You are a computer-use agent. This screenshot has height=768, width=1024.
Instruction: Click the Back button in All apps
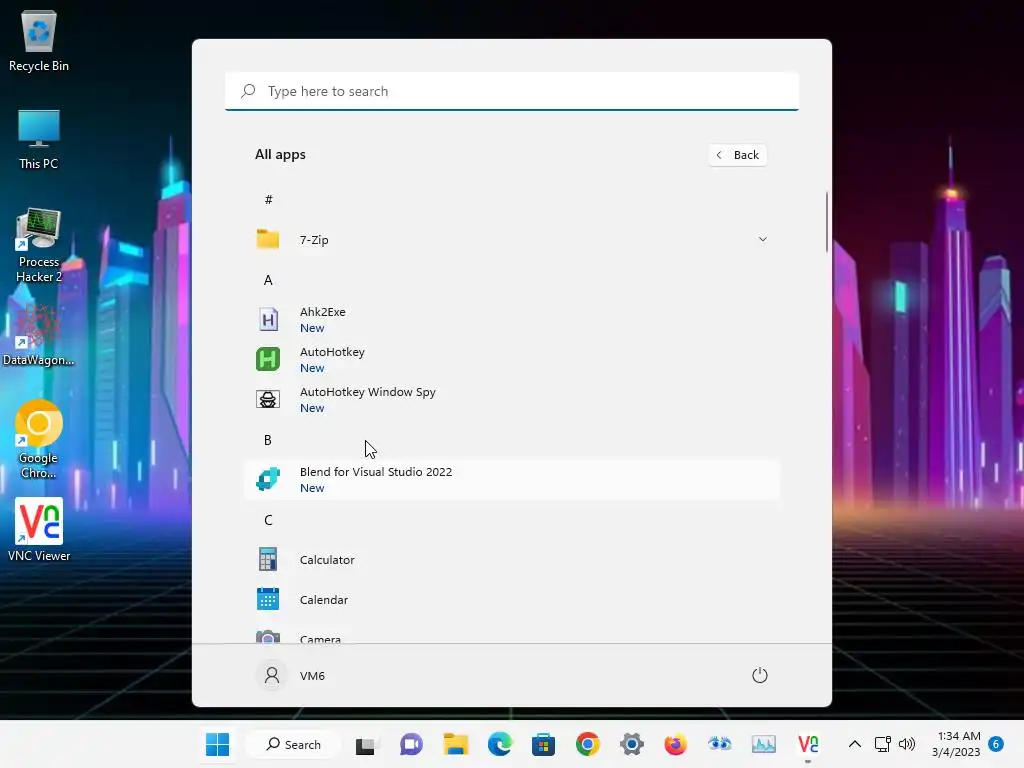pyautogui.click(x=738, y=155)
